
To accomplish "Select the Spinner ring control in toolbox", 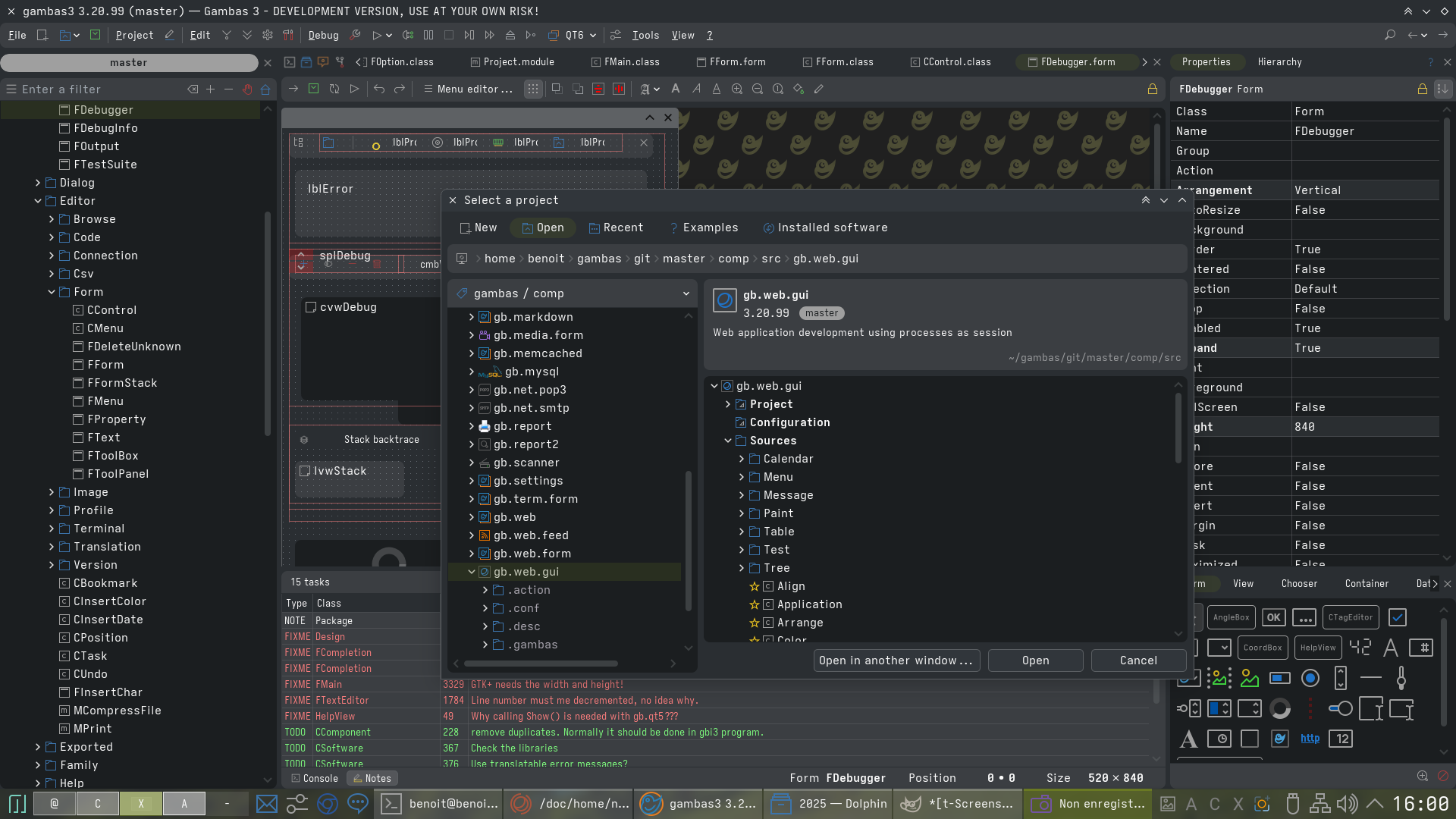I will (1280, 709).
